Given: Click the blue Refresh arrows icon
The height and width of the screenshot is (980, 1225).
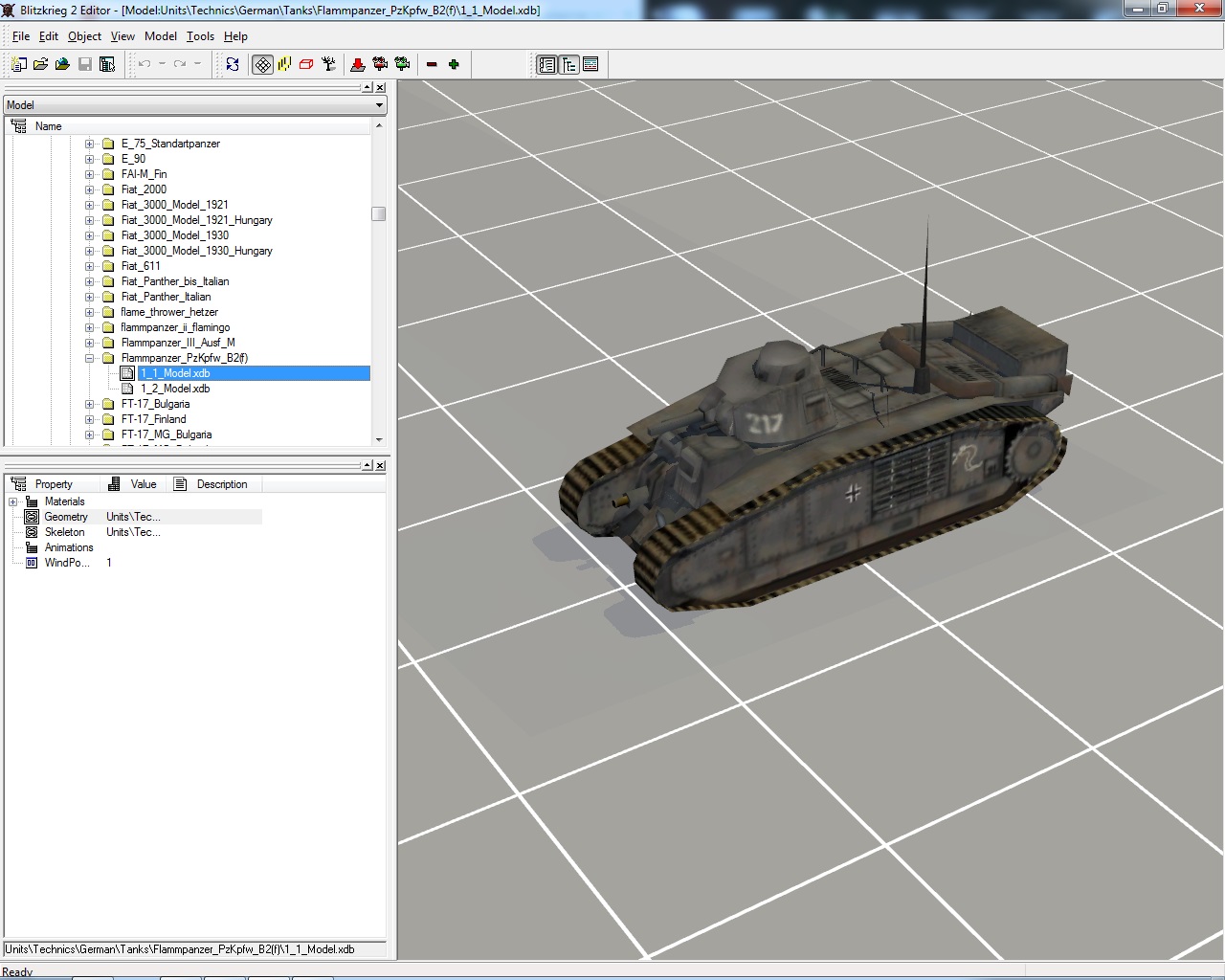Looking at the screenshot, I should coord(233,64).
